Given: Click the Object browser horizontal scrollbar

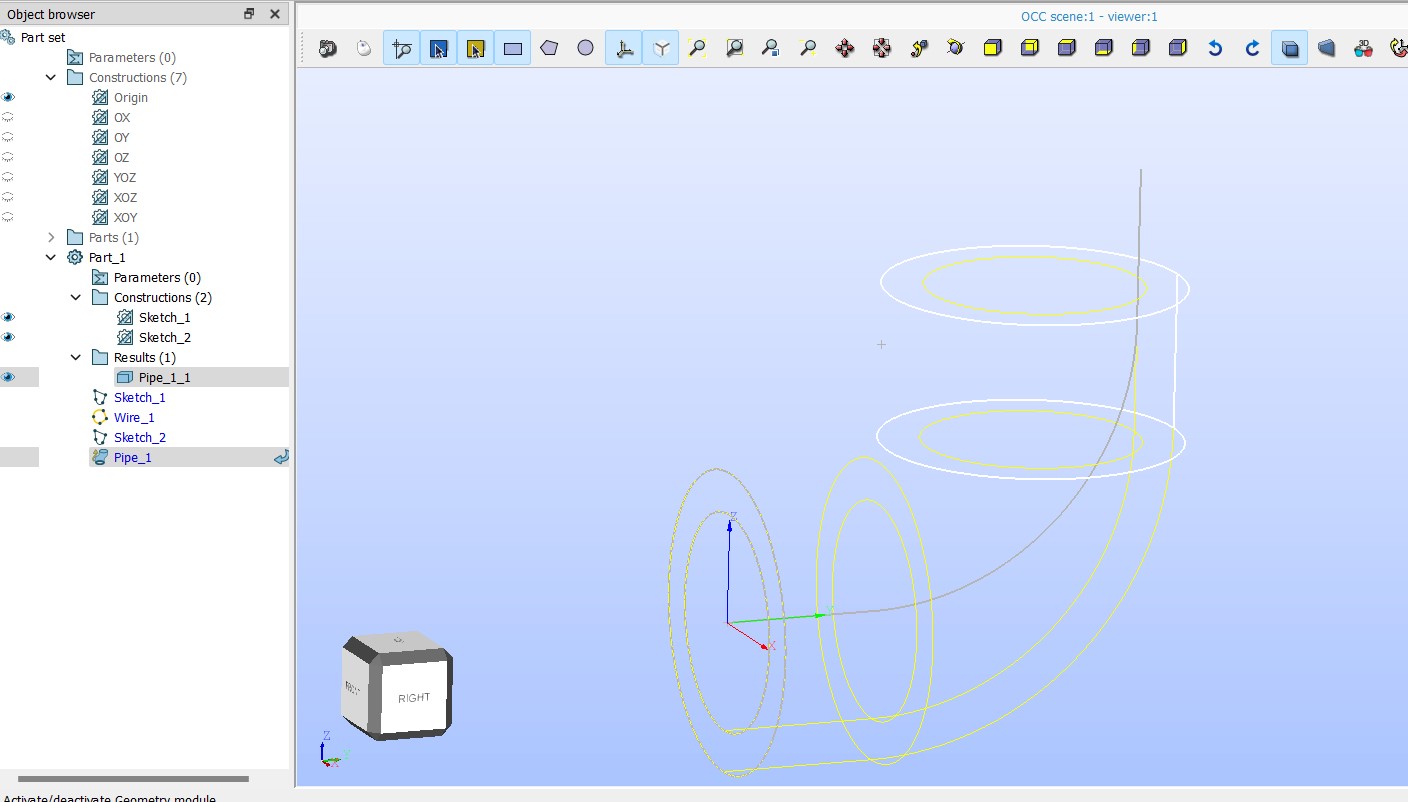Looking at the screenshot, I should (x=133, y=778).
